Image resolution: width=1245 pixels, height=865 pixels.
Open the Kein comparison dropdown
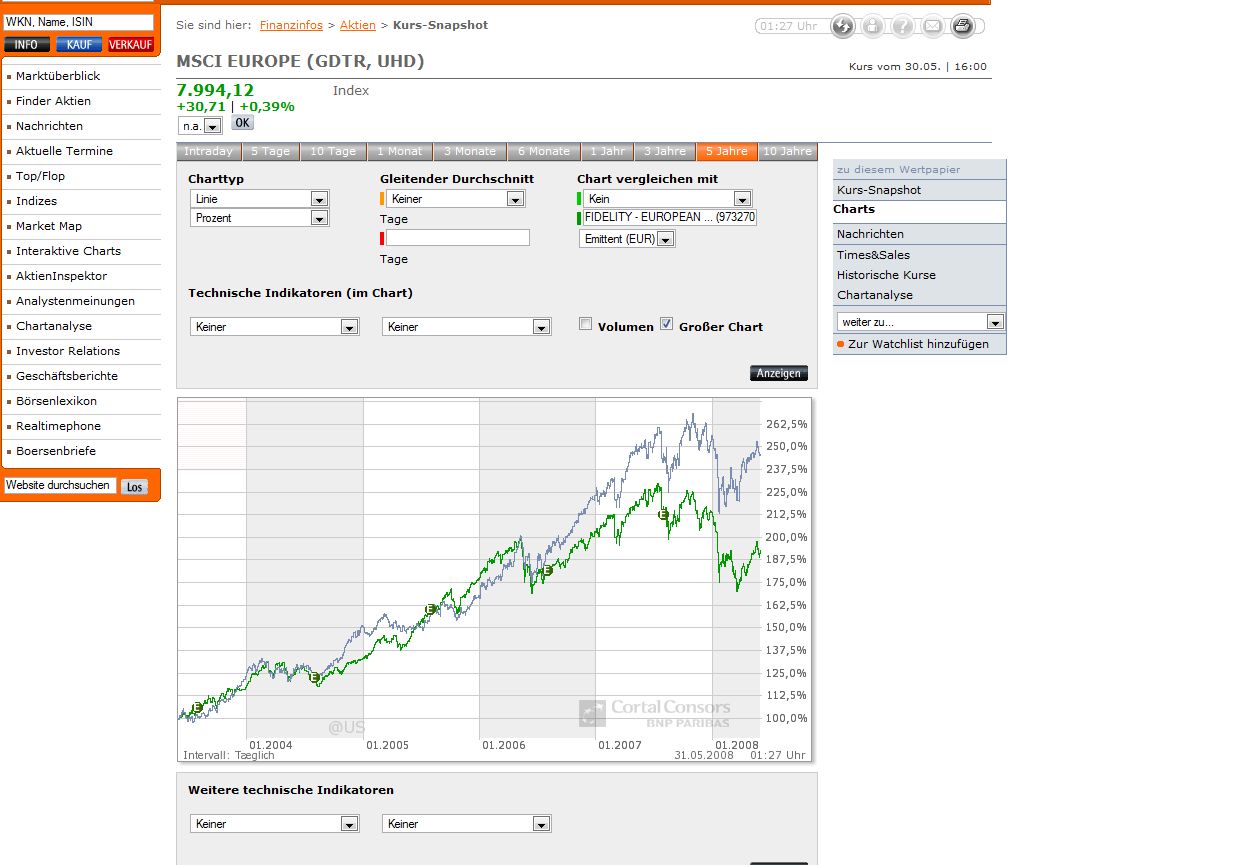click(668, 199)
